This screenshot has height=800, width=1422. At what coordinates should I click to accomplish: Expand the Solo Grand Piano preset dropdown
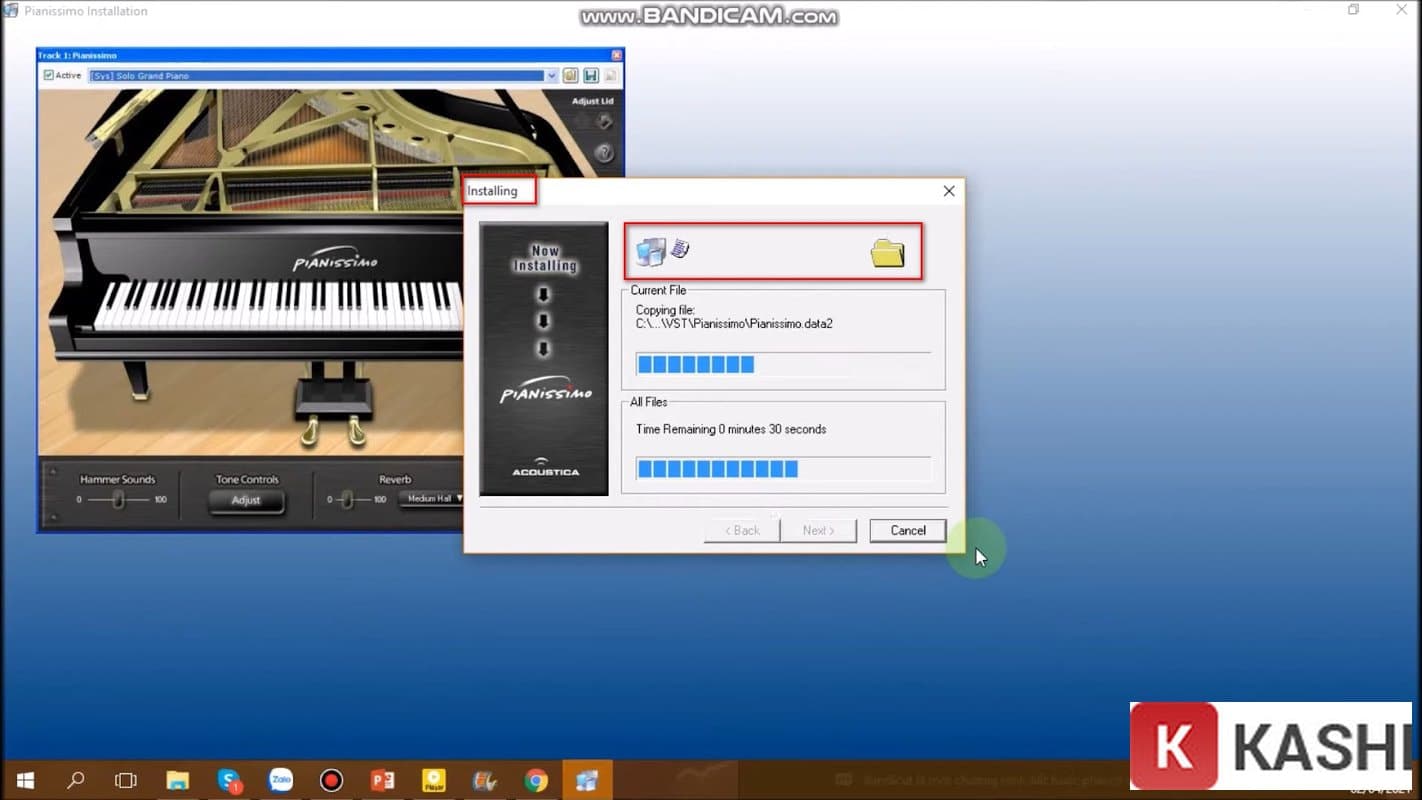[x=551, y=76]
